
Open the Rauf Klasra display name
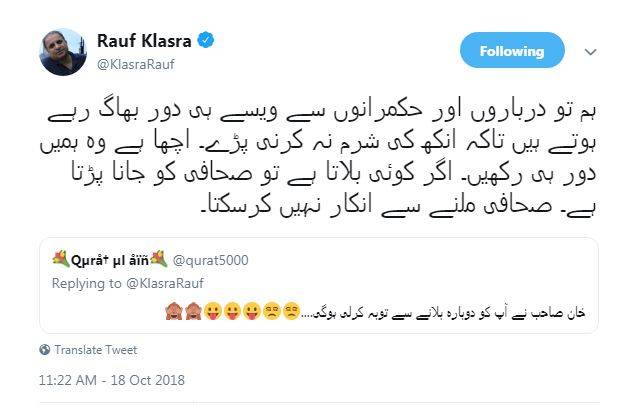click(x=144, y=41)
